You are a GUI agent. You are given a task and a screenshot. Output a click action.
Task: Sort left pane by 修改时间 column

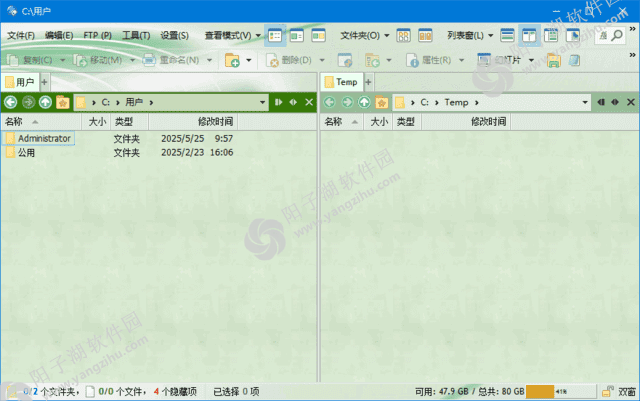coord(193,122)
